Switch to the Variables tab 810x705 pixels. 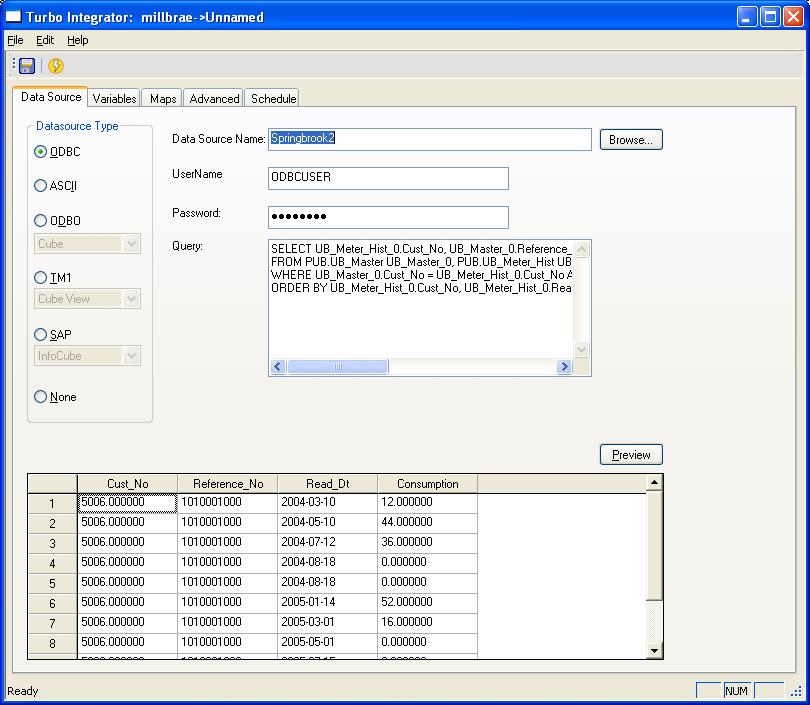[114, 99]
